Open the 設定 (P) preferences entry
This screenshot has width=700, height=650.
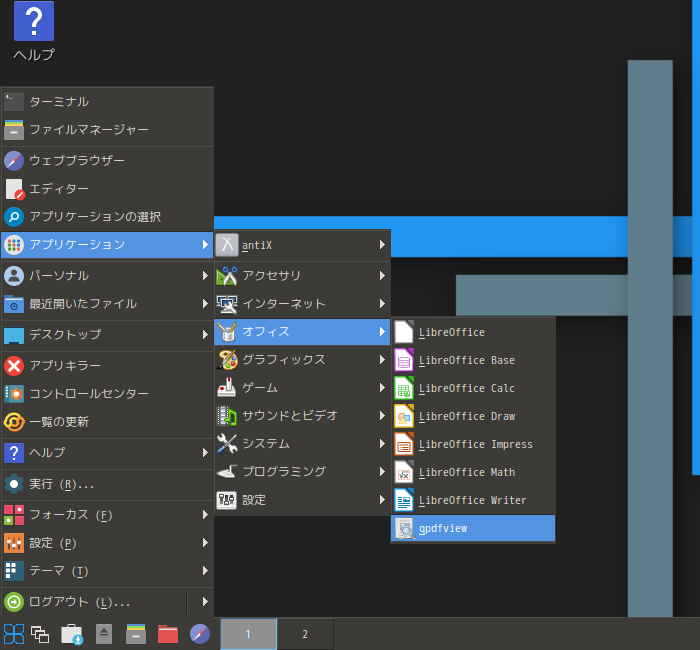pyautogui.click(x=107, y=543)
